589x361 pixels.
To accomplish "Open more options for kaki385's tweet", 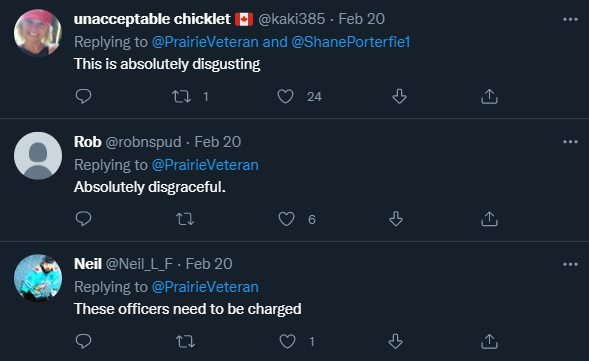I will [570, 19].
